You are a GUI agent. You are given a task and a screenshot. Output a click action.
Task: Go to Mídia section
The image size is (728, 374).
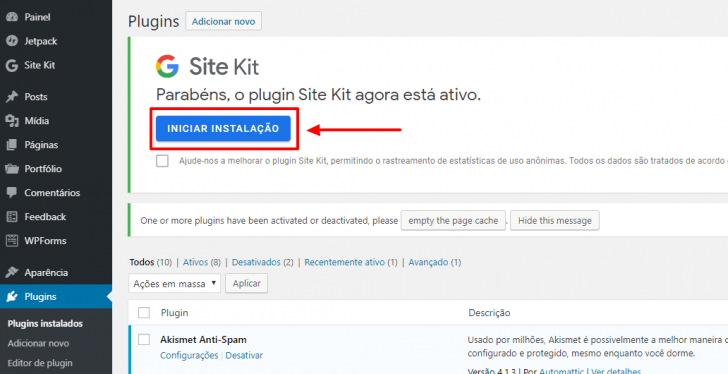(x=56, y=121)
